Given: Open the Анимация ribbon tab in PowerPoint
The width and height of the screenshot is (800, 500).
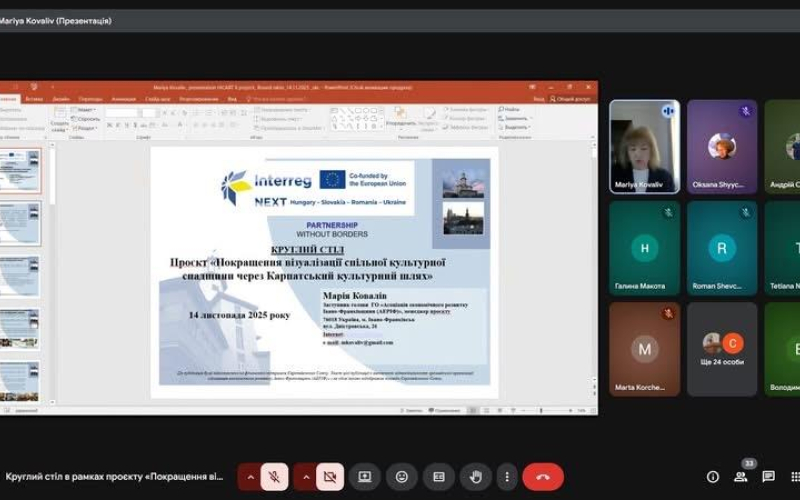Looking at the screenshot, I should click(x=123, y=99).
